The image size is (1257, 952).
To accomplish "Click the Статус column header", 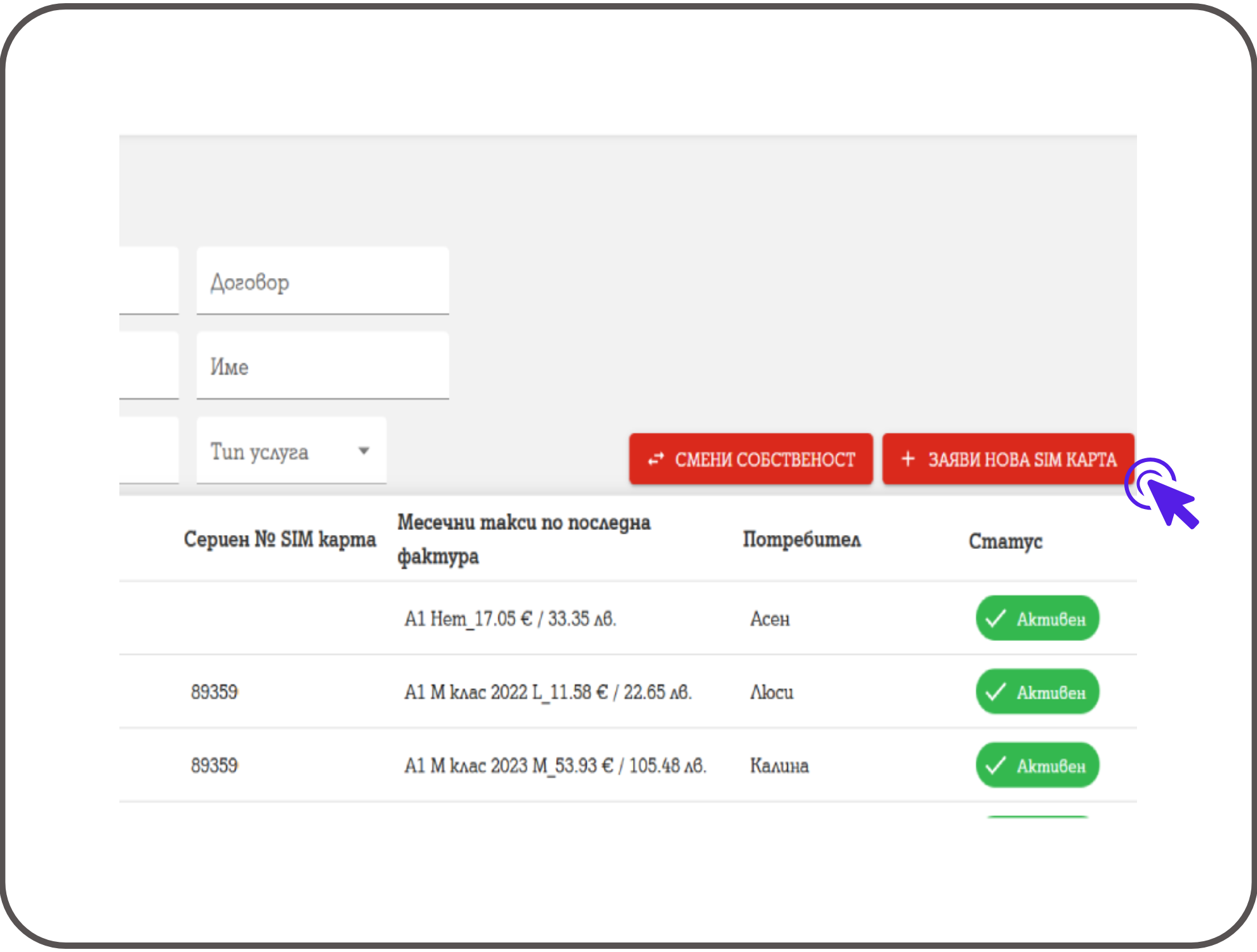I will [1005, 541].
